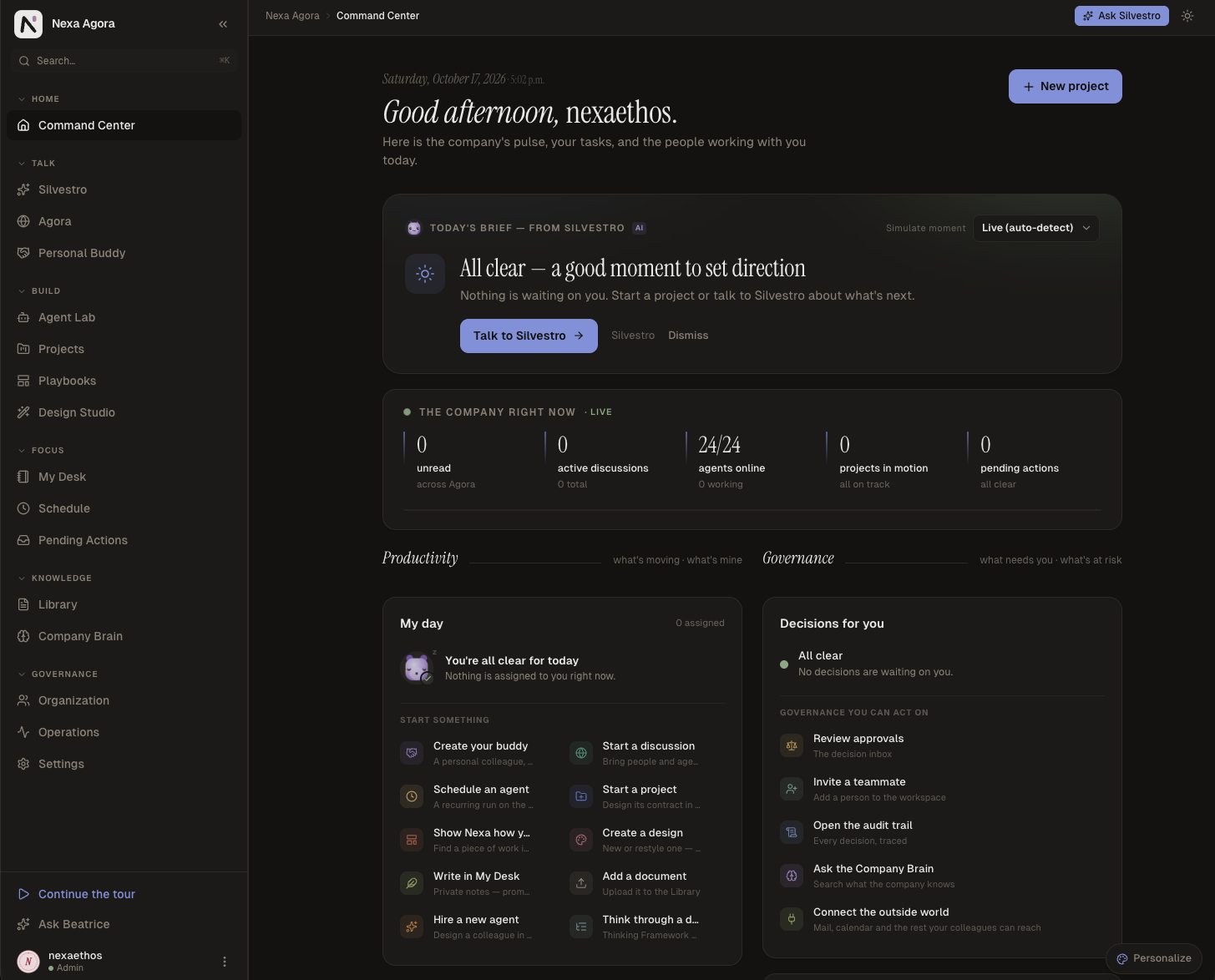Collapse the sidebar with double chevron icon
This screenshot has height=980, width=1215.
[223, 24]
